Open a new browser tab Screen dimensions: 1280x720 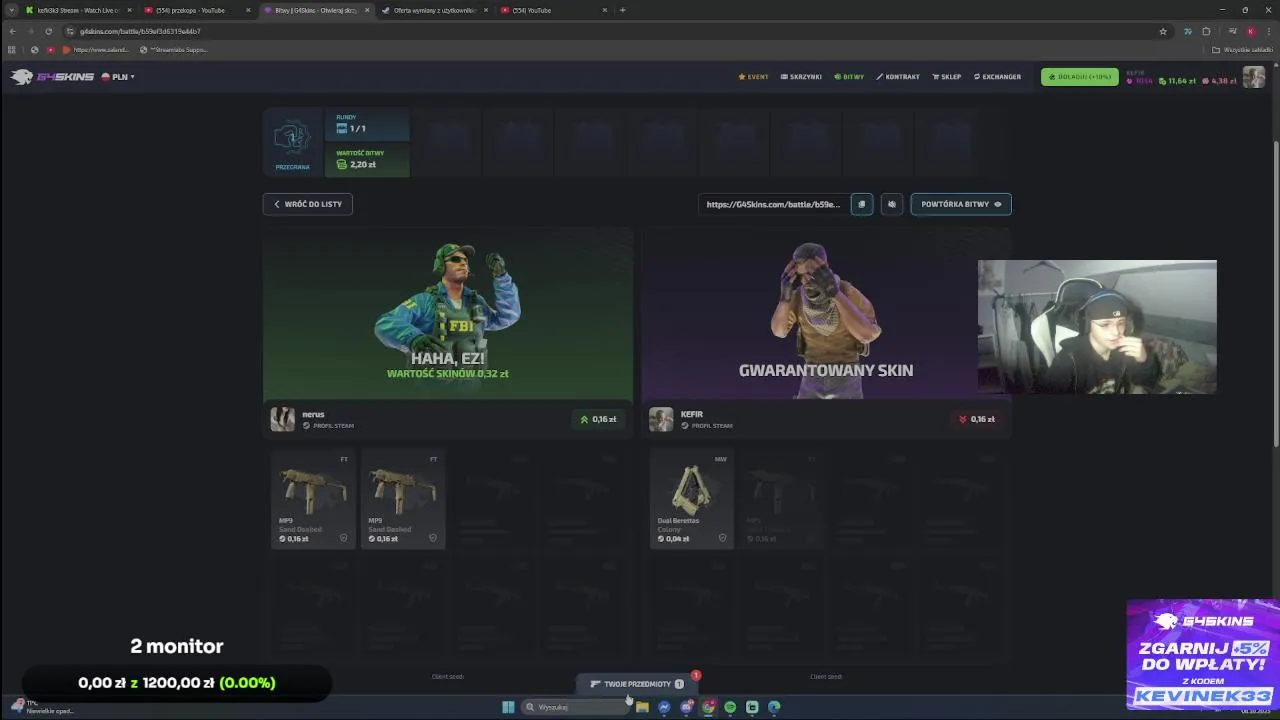[622, 10]
